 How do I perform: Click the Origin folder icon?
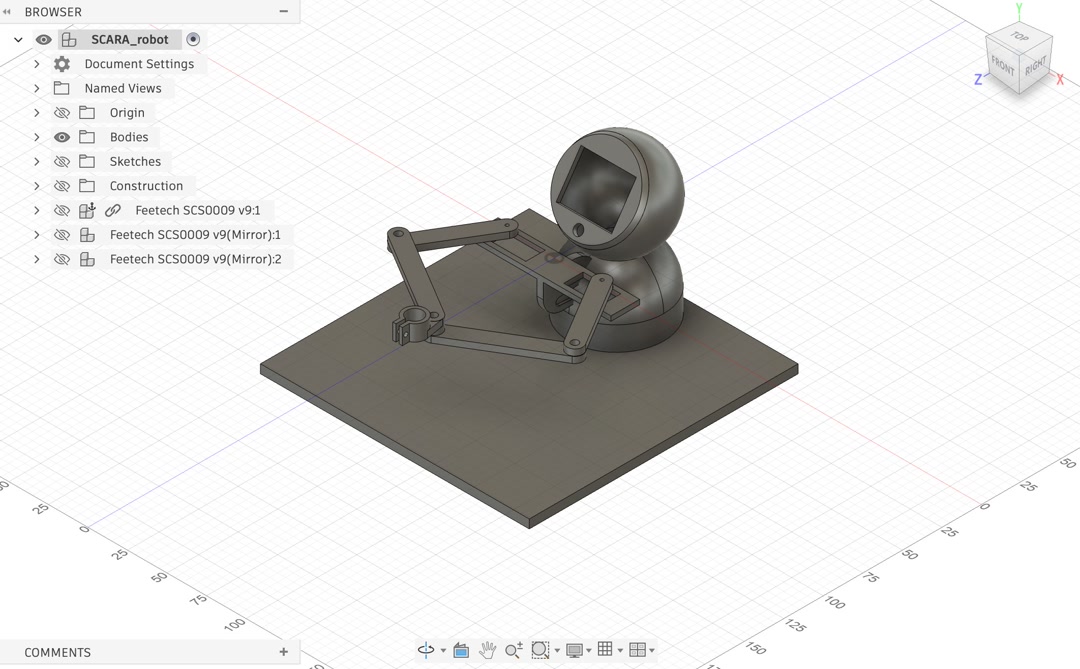click(x=87, y=112)
